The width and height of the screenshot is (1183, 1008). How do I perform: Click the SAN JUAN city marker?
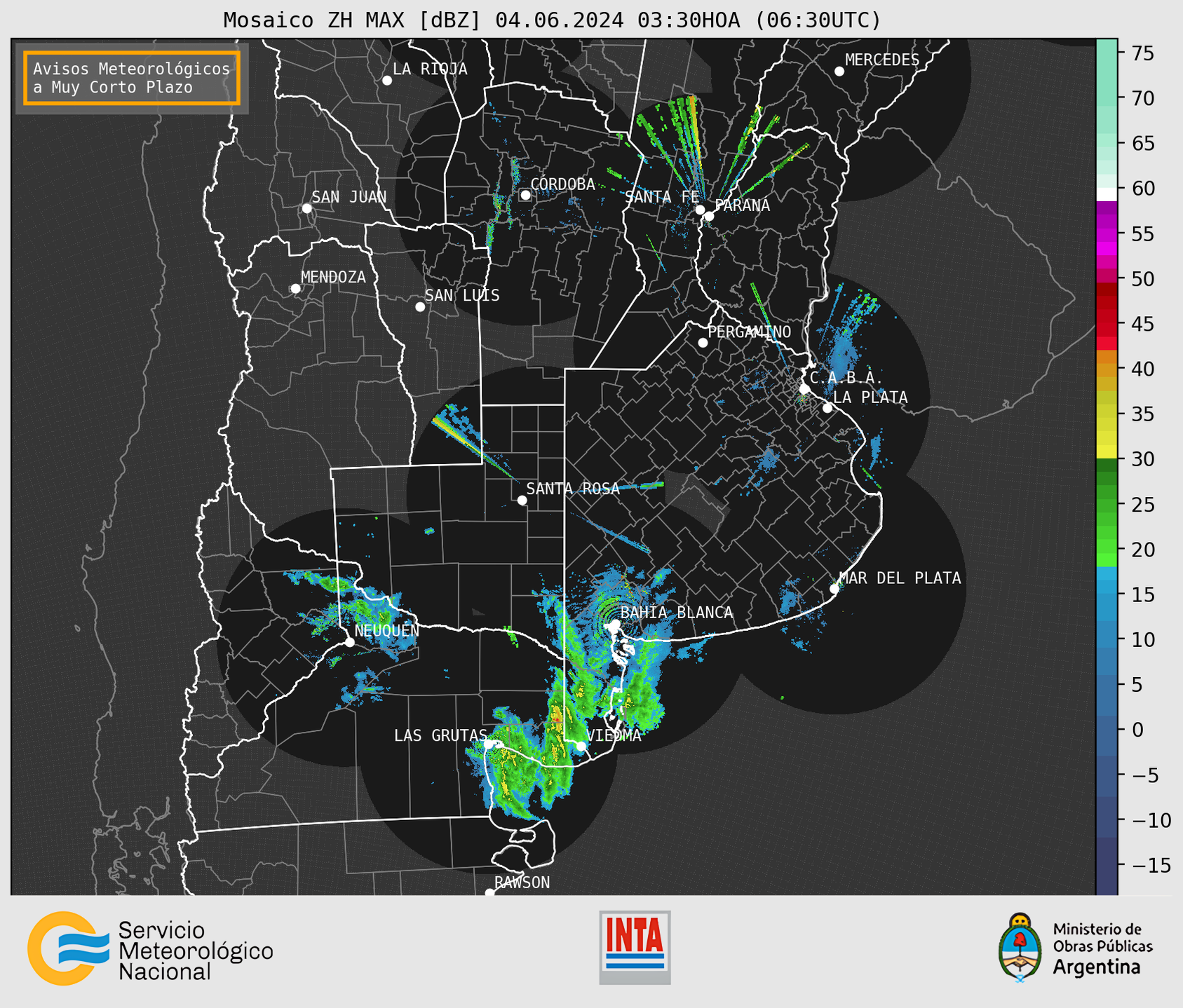click(307, 208)
